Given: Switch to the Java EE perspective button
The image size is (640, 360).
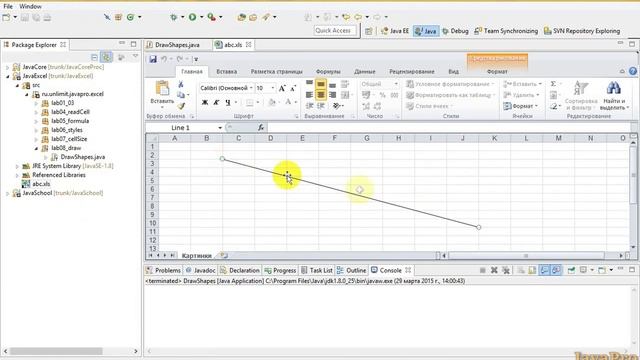Looking at the screenshot, I should (394, 31).
